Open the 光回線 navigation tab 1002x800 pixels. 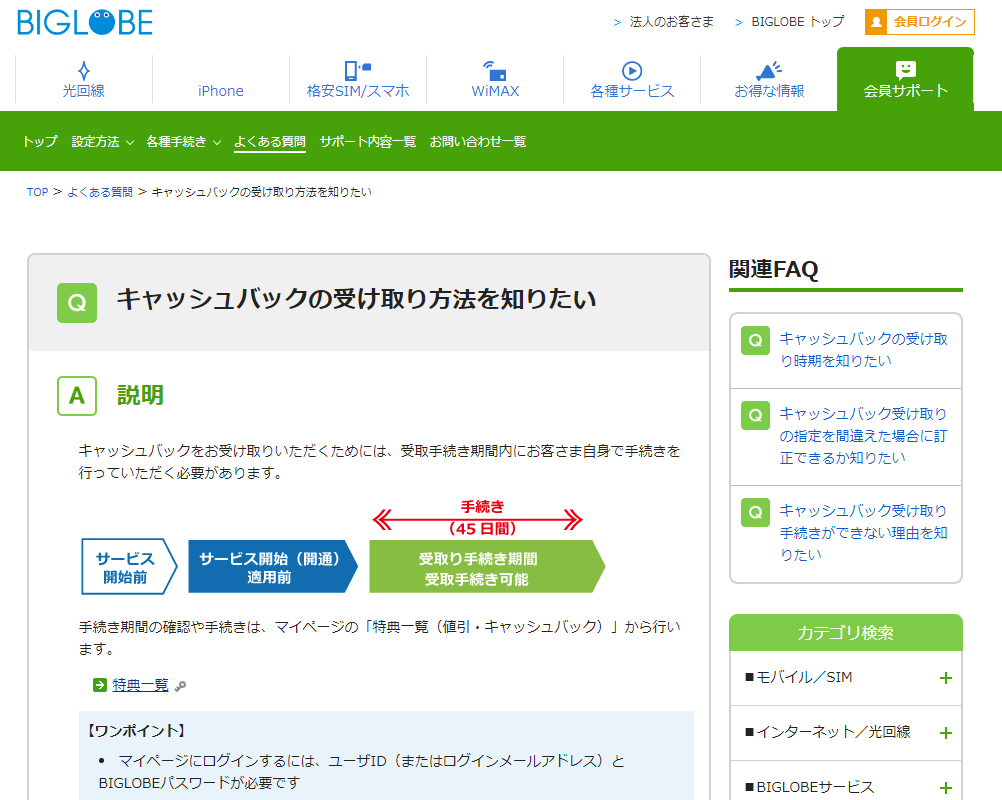tap(84, 79)
